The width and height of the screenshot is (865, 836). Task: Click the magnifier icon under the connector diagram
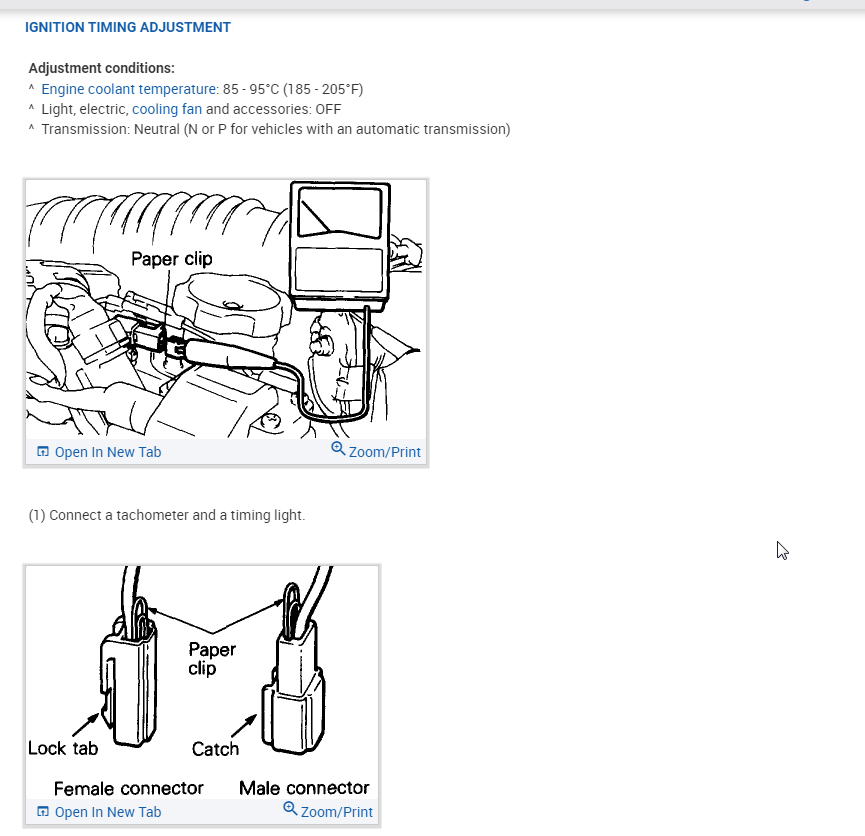pyautogui.click(x=290, y=809)
